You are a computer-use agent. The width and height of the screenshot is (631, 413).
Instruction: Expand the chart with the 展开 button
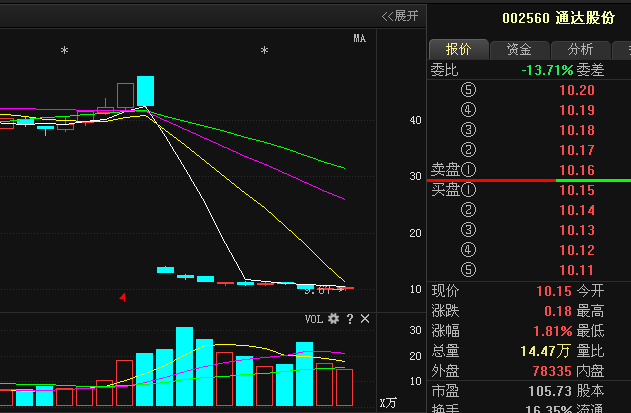(400, 16)
